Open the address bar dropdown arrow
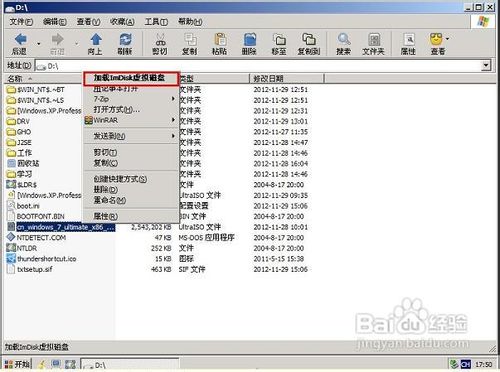 click(x=486, y=65)
